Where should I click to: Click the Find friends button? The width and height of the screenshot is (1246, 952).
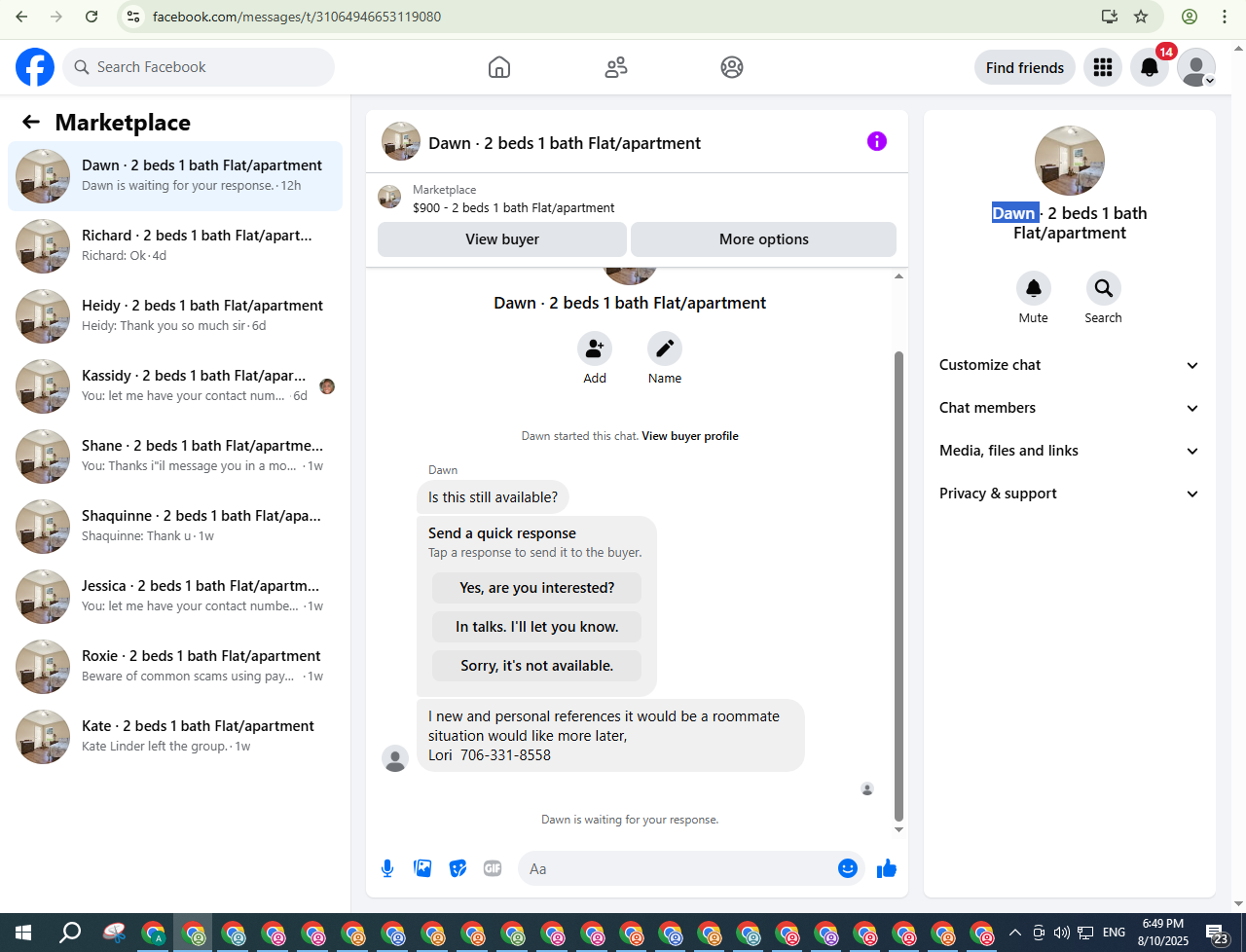pyautogui.click(x=1025, y=67)
